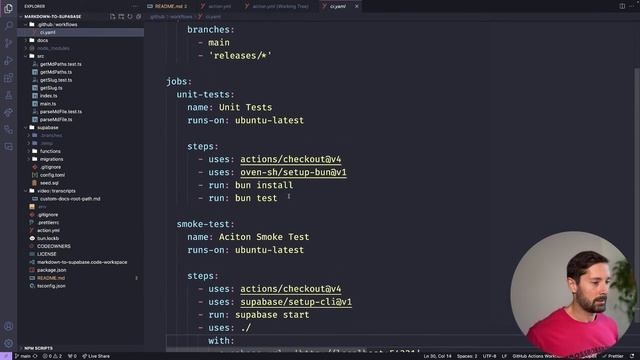Expand the NPM SCRIPTS section
Viewport: 640px width, 360px height.
38,348
